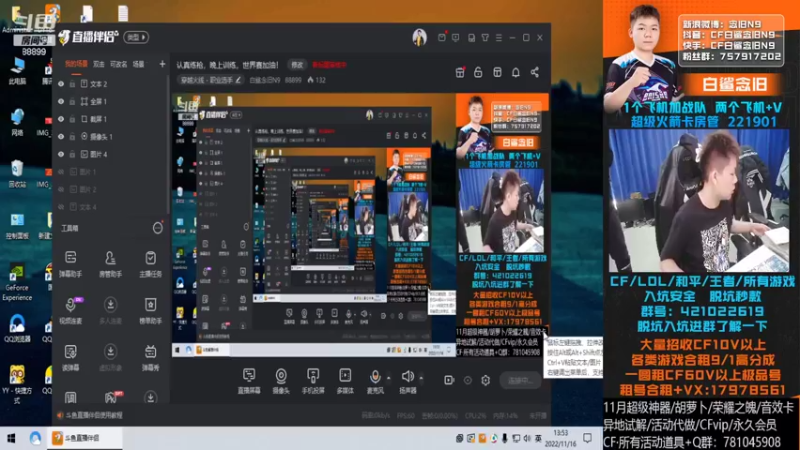Screen dimensions: 800x450
Task: Open the 工具箱 more options circle
Action: 158,228
